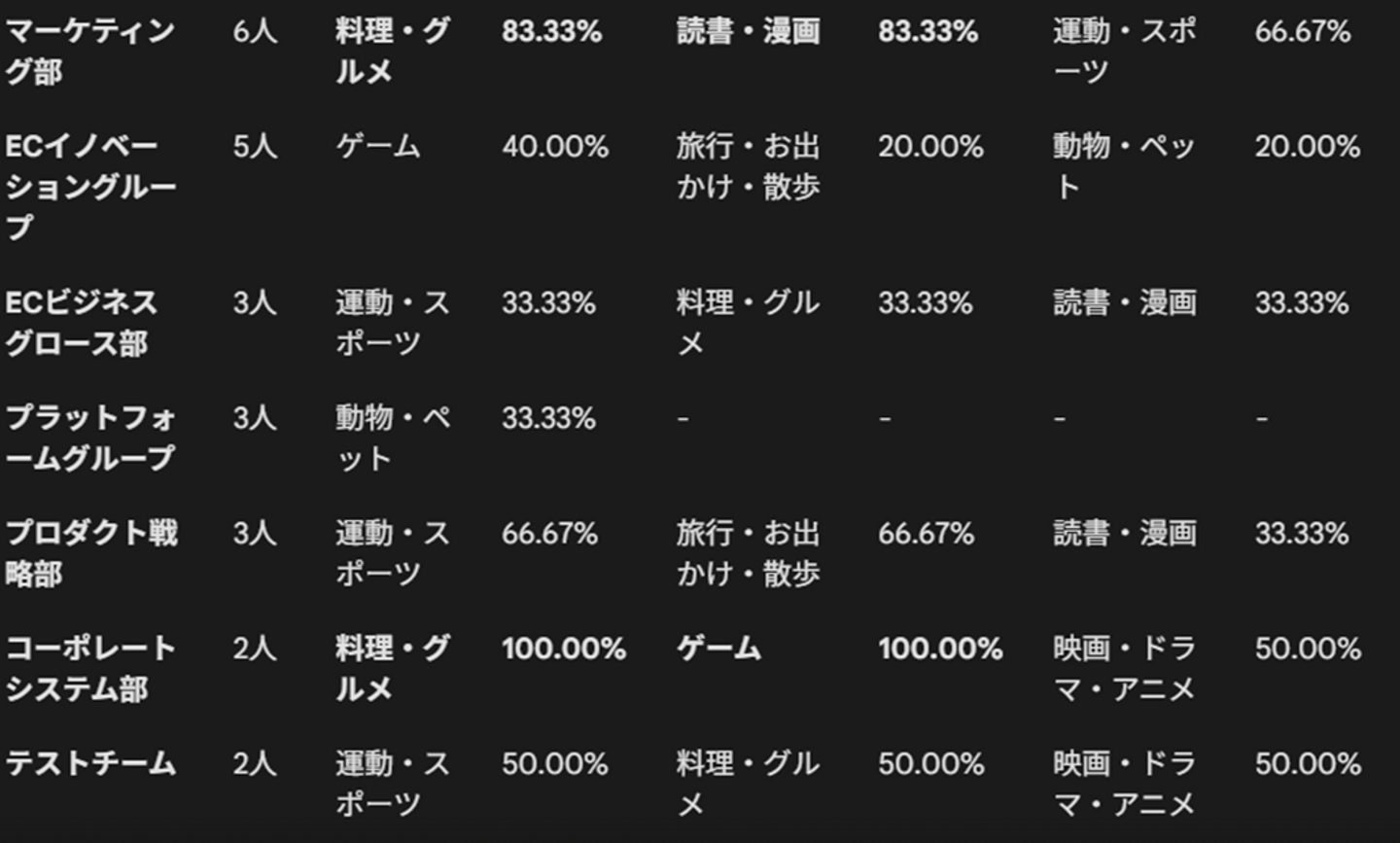Select the 5人 headcount value

point(255,147)
